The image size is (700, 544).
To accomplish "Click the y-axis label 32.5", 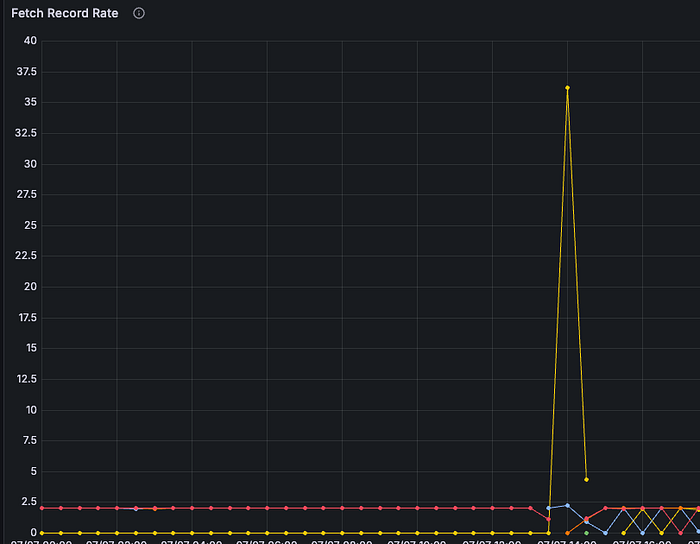I will coord(26,133).
